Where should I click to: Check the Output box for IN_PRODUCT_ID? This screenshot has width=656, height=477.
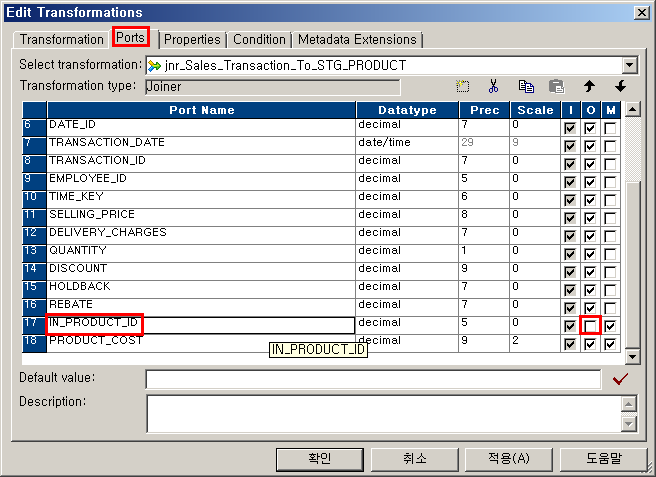pyautogui.click(x=590, y=326)
